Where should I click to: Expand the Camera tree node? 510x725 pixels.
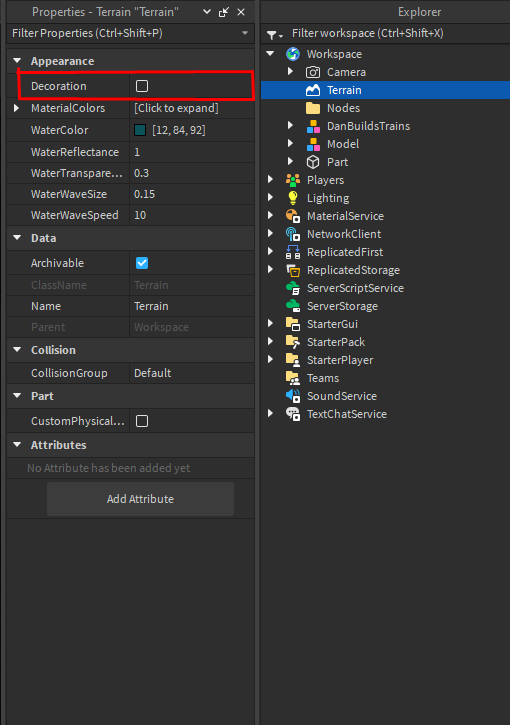pyautogui.click(x=290, y=71)
